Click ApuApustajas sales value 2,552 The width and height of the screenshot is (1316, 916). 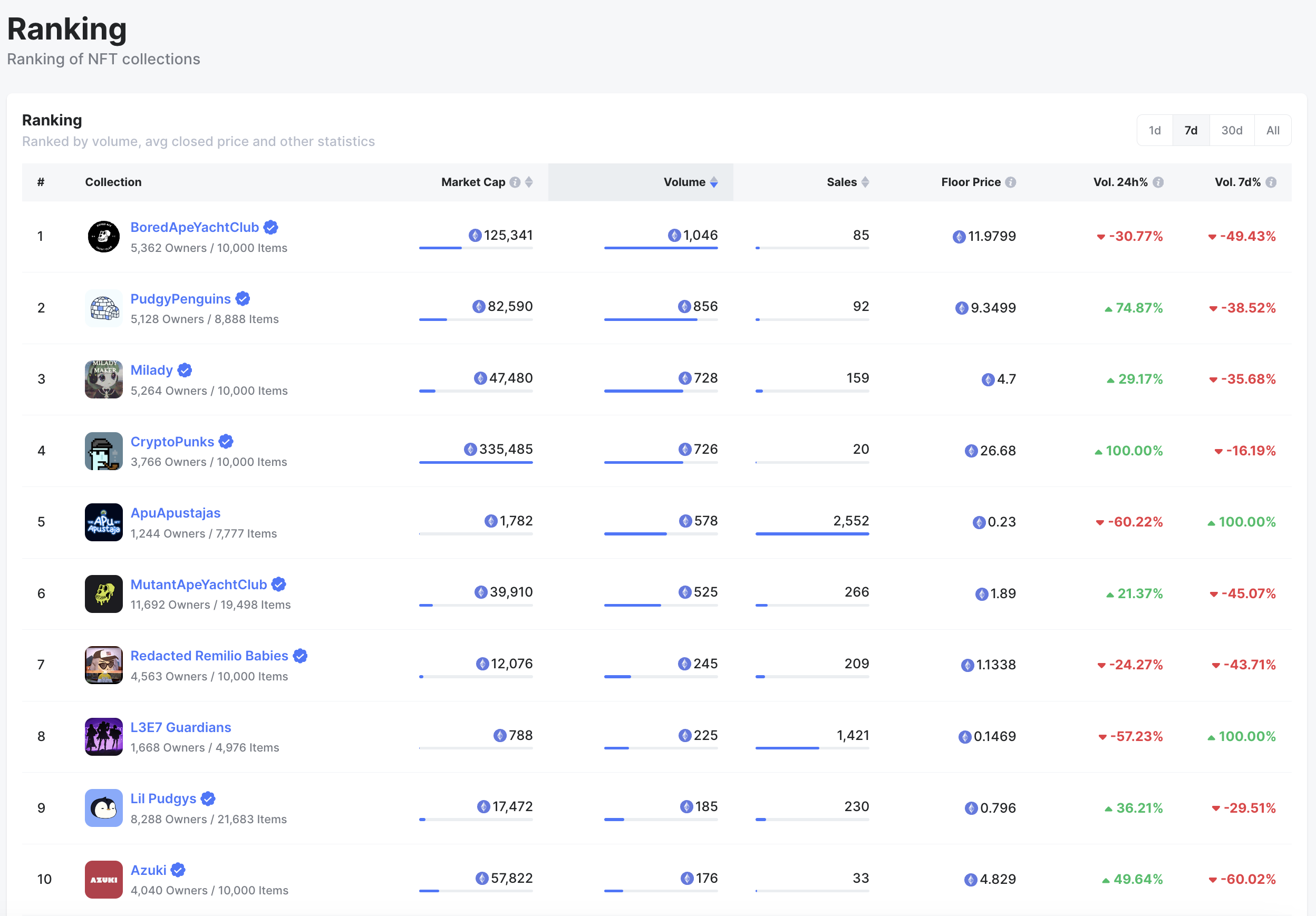[851, 521]
